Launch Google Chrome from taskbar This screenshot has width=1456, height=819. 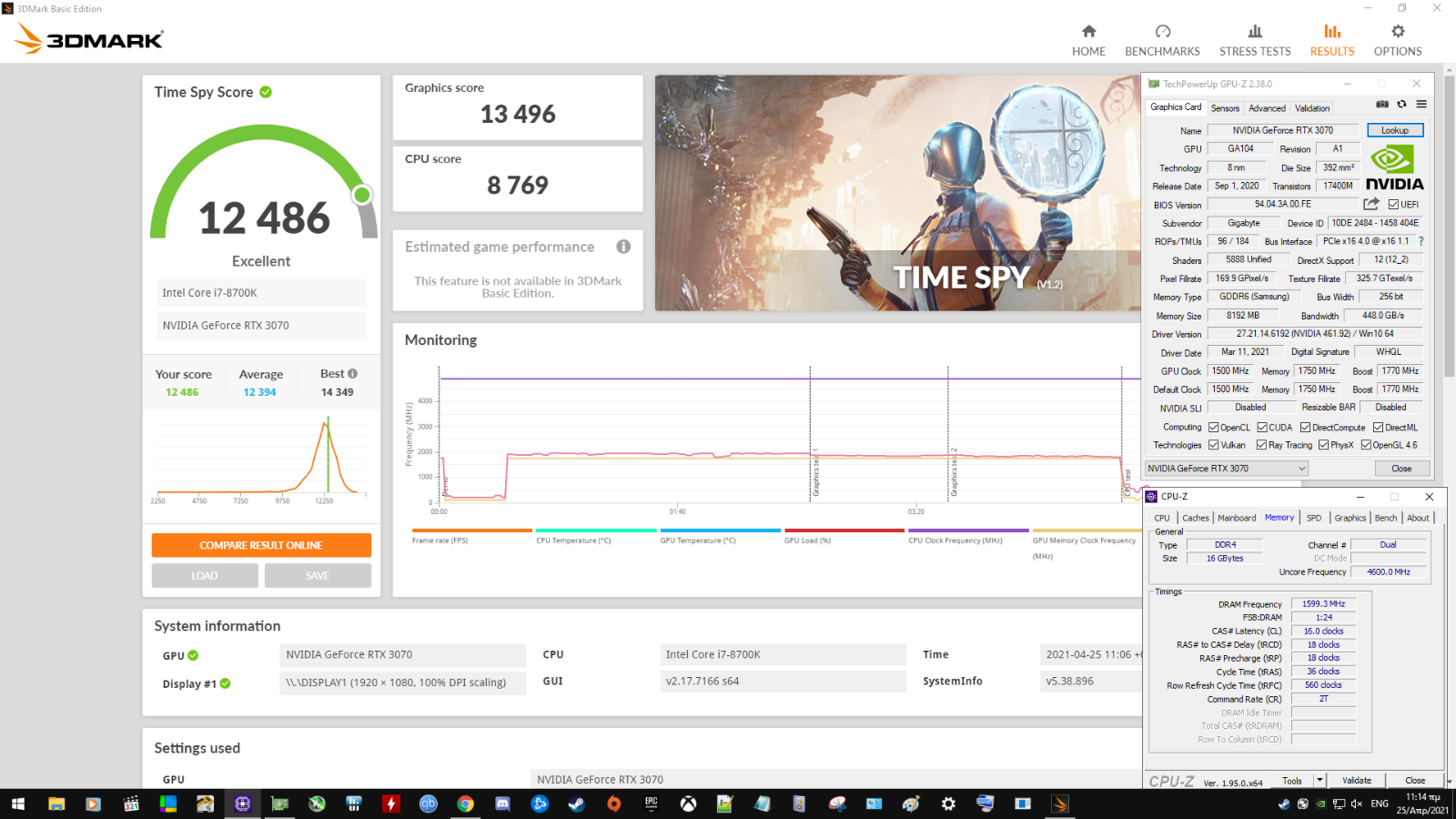tap(465, 804)
